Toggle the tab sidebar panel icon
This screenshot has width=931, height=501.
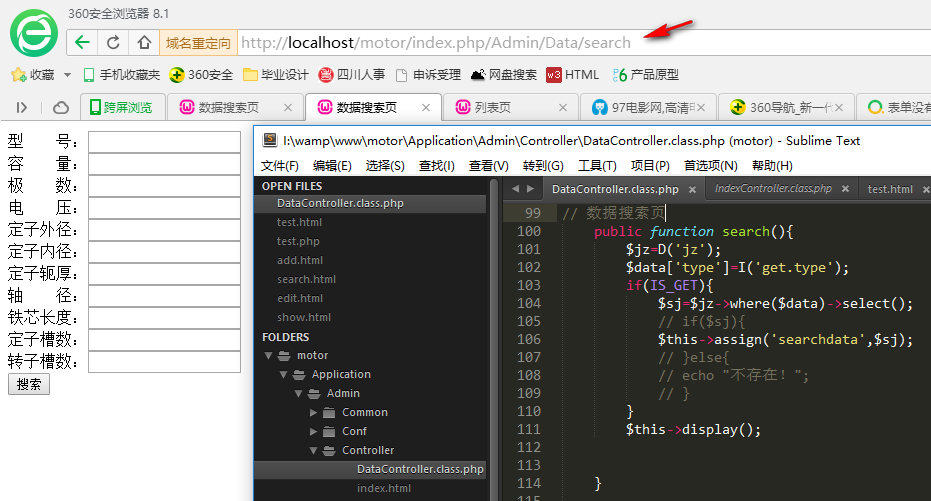(x=22, y=107)
